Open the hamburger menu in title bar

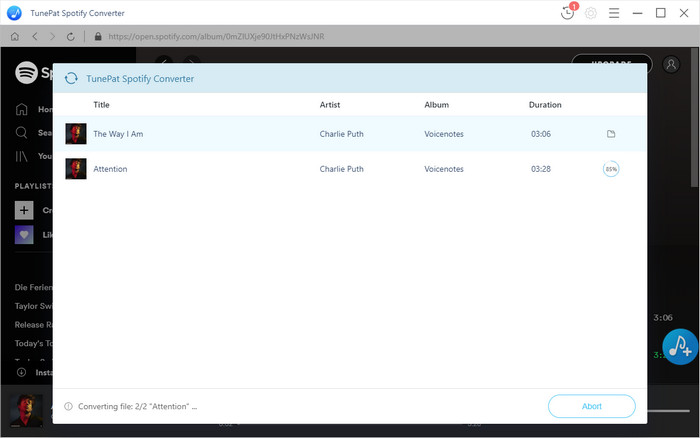click(x=614, y=13)
